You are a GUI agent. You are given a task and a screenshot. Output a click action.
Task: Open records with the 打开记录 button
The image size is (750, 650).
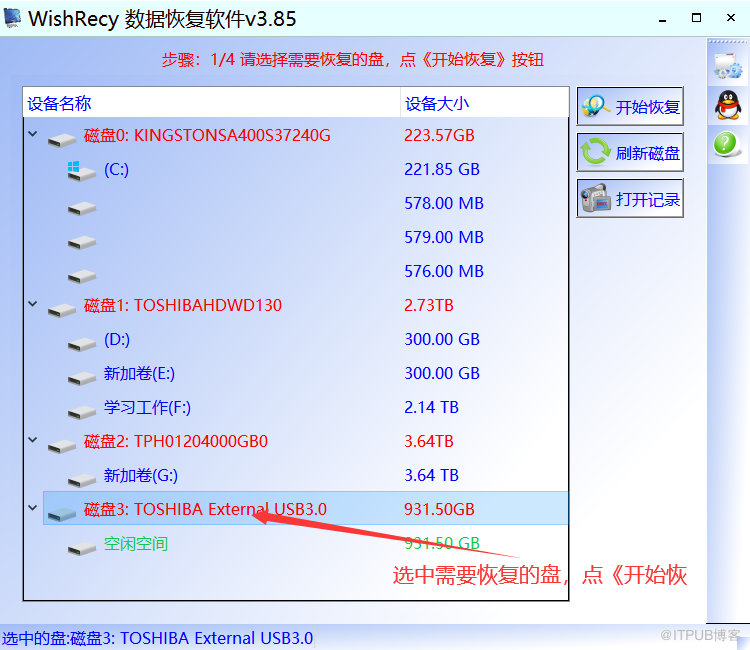[x=630, y=198]
